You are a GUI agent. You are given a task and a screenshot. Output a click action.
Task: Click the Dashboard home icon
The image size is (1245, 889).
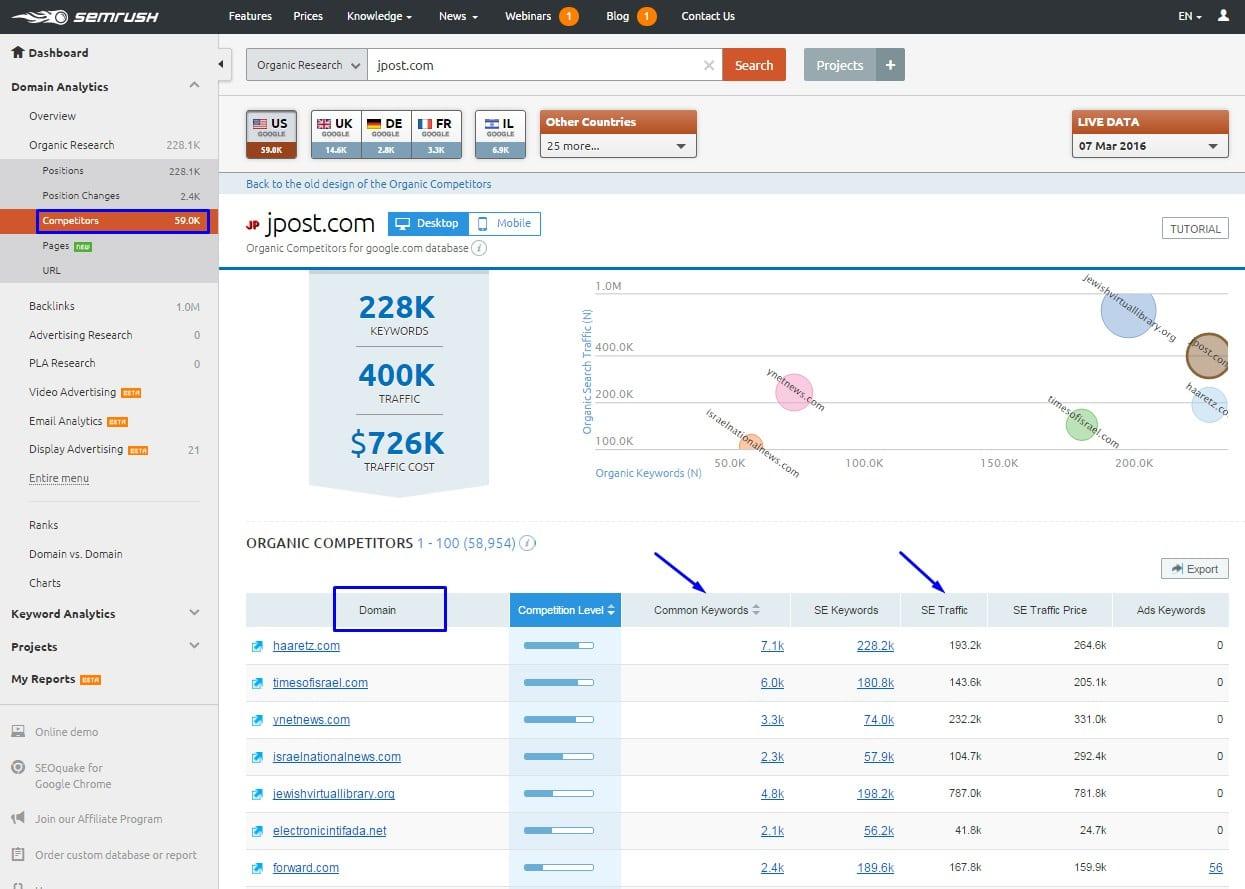pyautogui.click(x=17, y=52)
